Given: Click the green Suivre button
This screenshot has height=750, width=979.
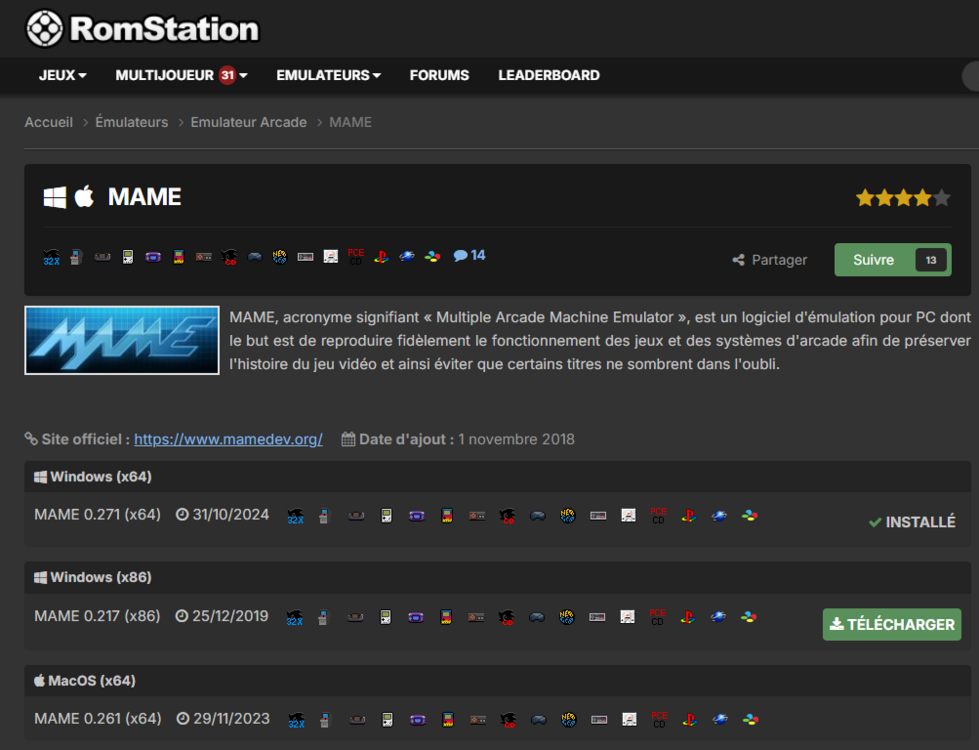Looking at the screenshot, I should [893, 260].
